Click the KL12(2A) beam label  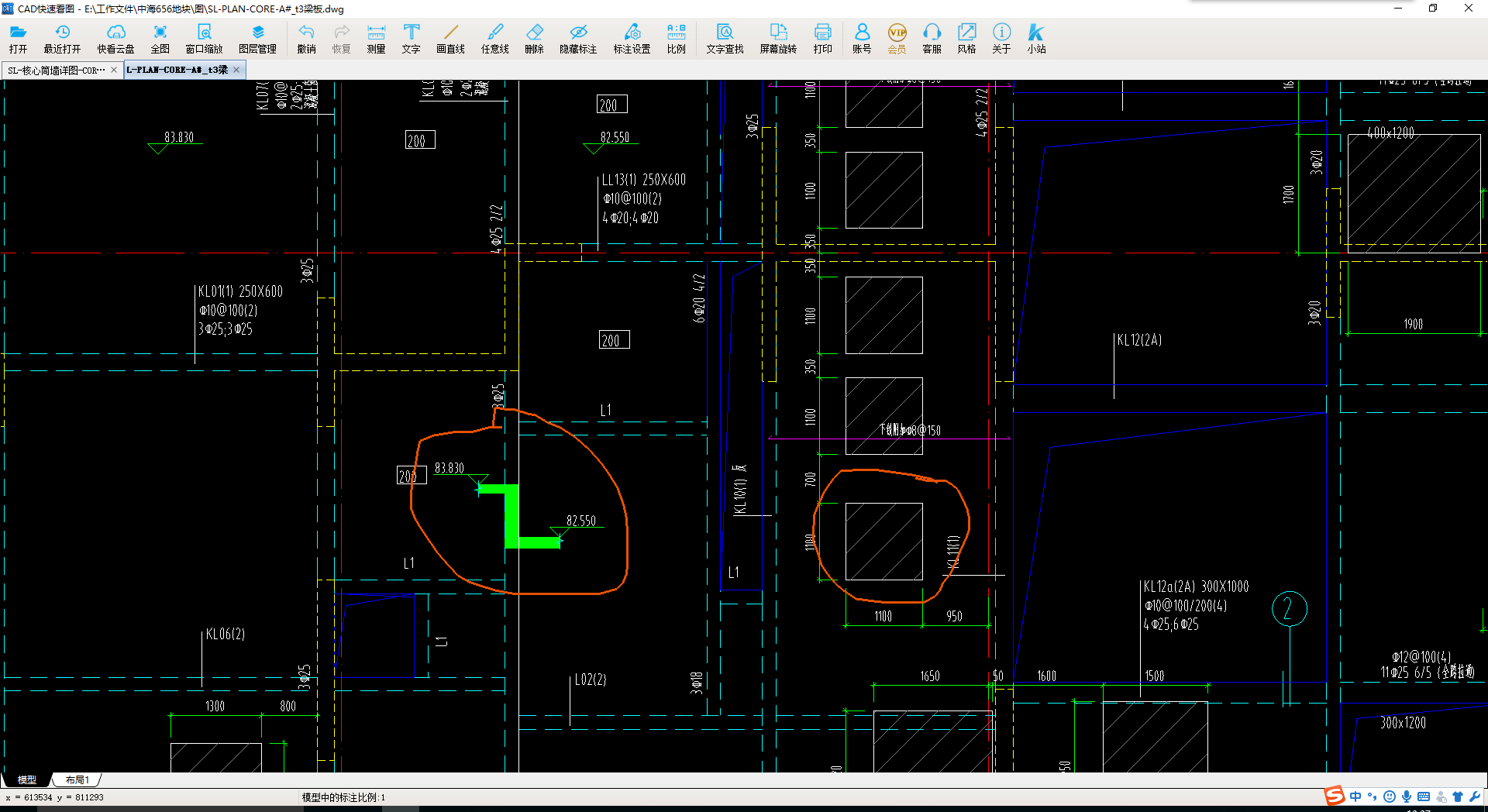[1139, 340]
